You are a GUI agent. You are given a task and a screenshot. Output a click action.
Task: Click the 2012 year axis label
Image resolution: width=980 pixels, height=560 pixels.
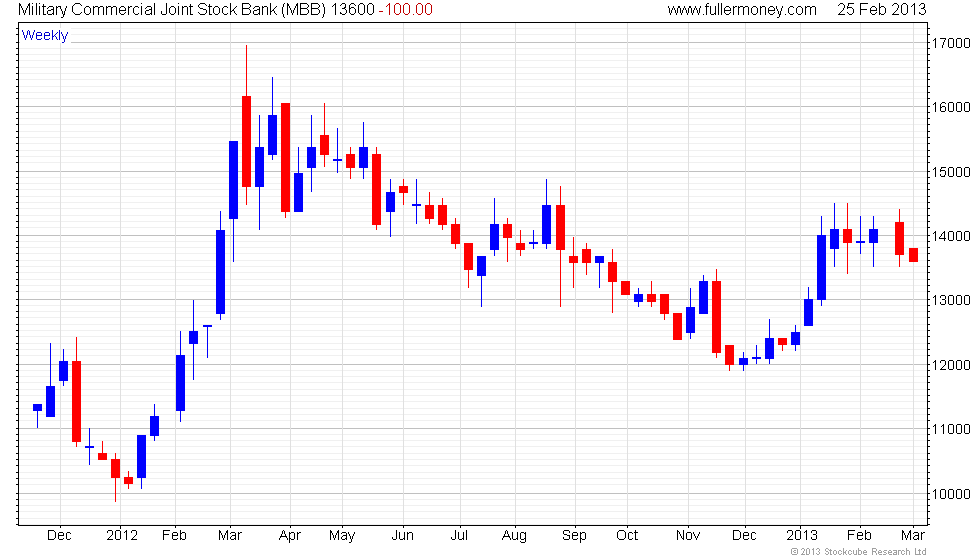click(122, 536)
